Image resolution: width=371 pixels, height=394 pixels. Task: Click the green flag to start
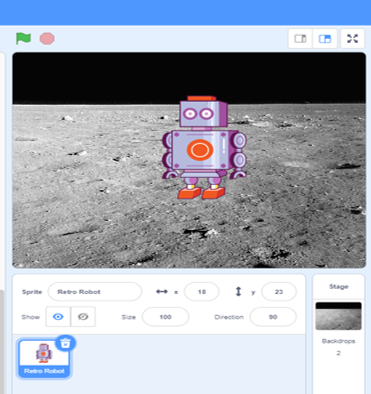click(x=23, y=38)
